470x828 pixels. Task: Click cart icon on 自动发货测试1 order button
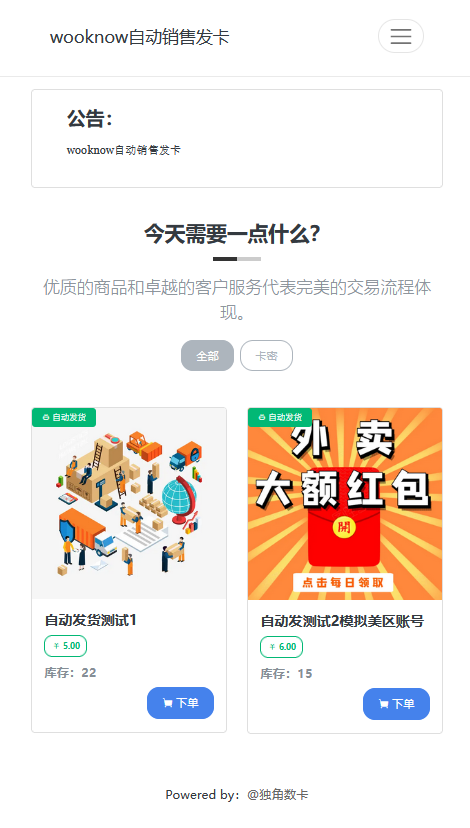(167, 703)
